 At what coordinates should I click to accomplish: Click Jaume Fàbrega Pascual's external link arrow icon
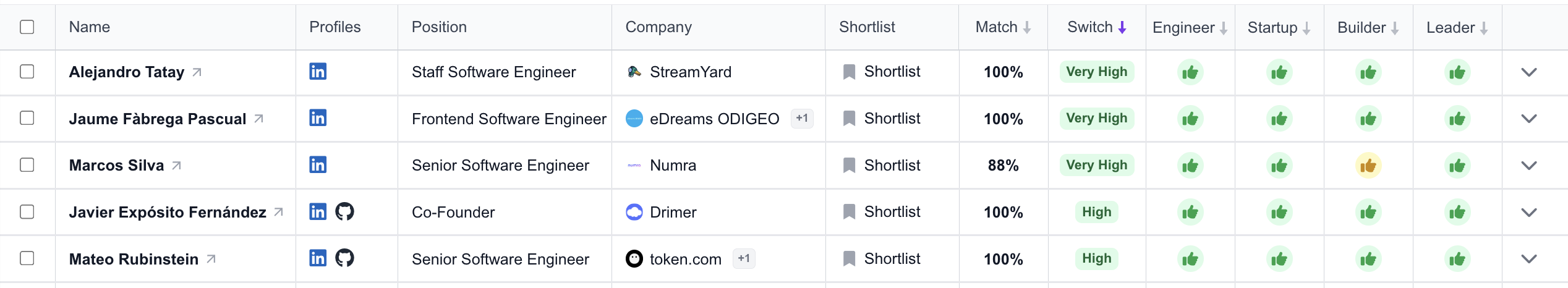click(259, 119)
